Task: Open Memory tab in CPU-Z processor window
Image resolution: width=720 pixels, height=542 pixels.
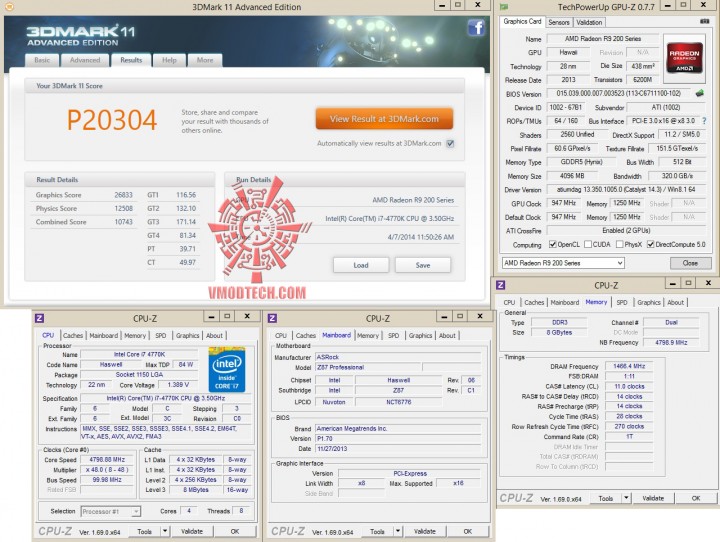Action: click(x=135, y=336)
